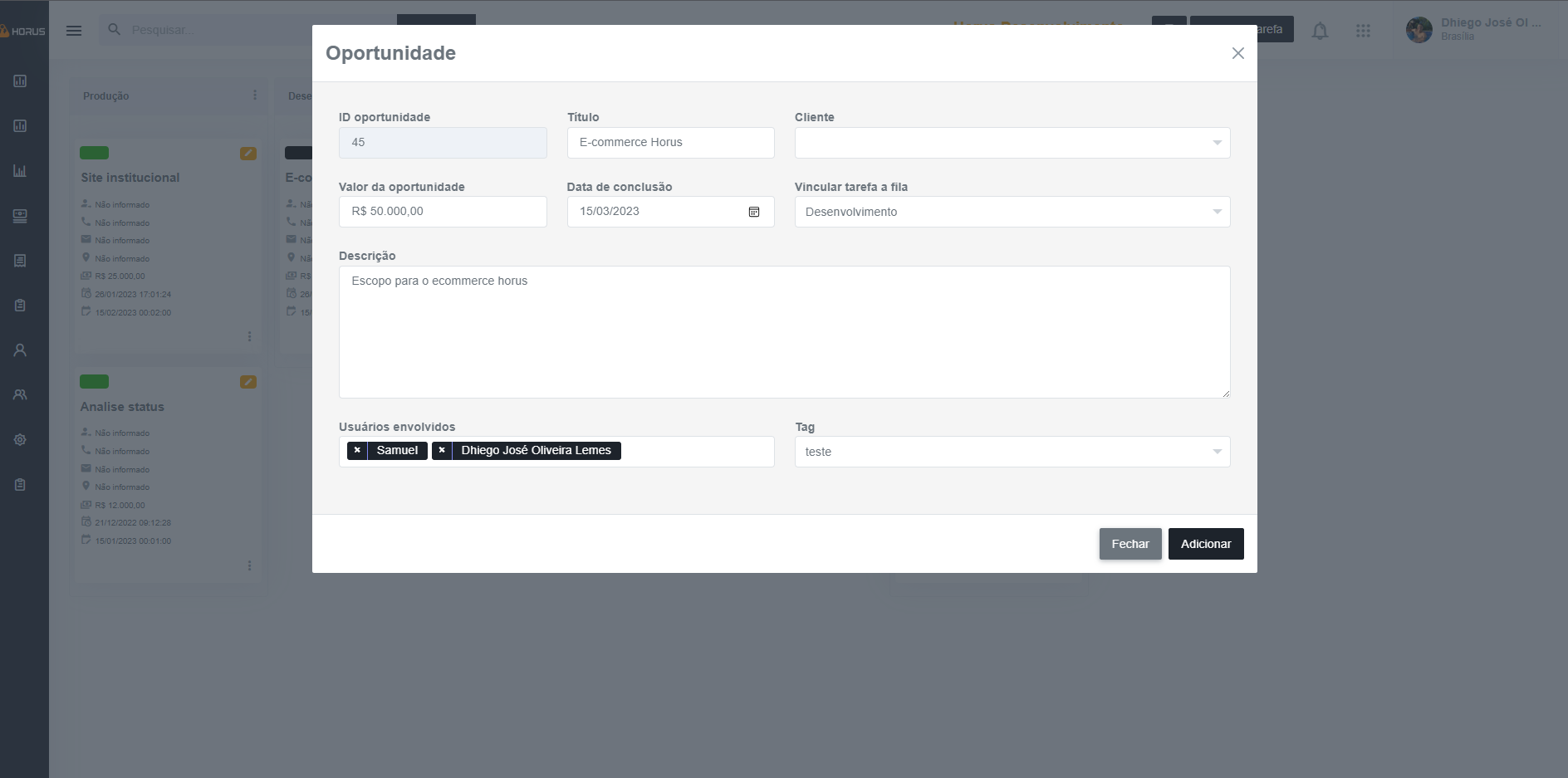The height and width of the screenshot is (778, 1568).
Task: Remove Samuel from Usuários envolvidos
Action: pyautogui.click(x=357, y=450)
